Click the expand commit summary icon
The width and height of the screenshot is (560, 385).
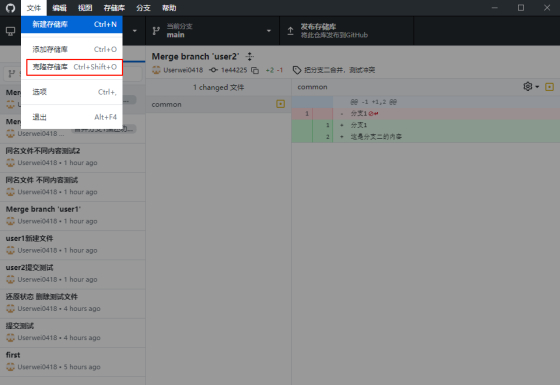click(250, 56)
